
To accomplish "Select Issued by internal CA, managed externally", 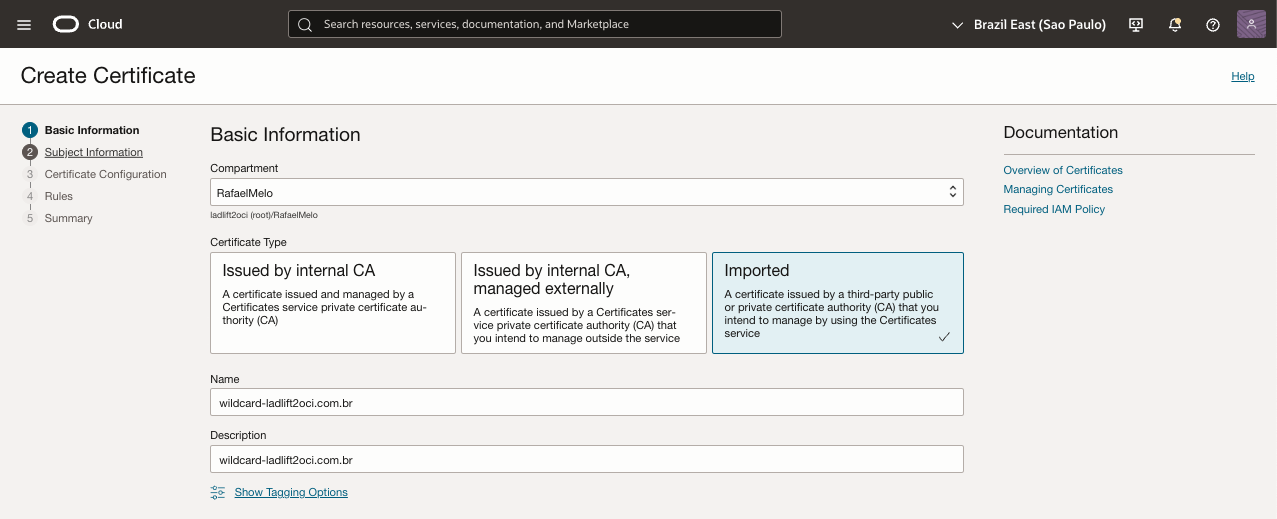I will point(583,302).
